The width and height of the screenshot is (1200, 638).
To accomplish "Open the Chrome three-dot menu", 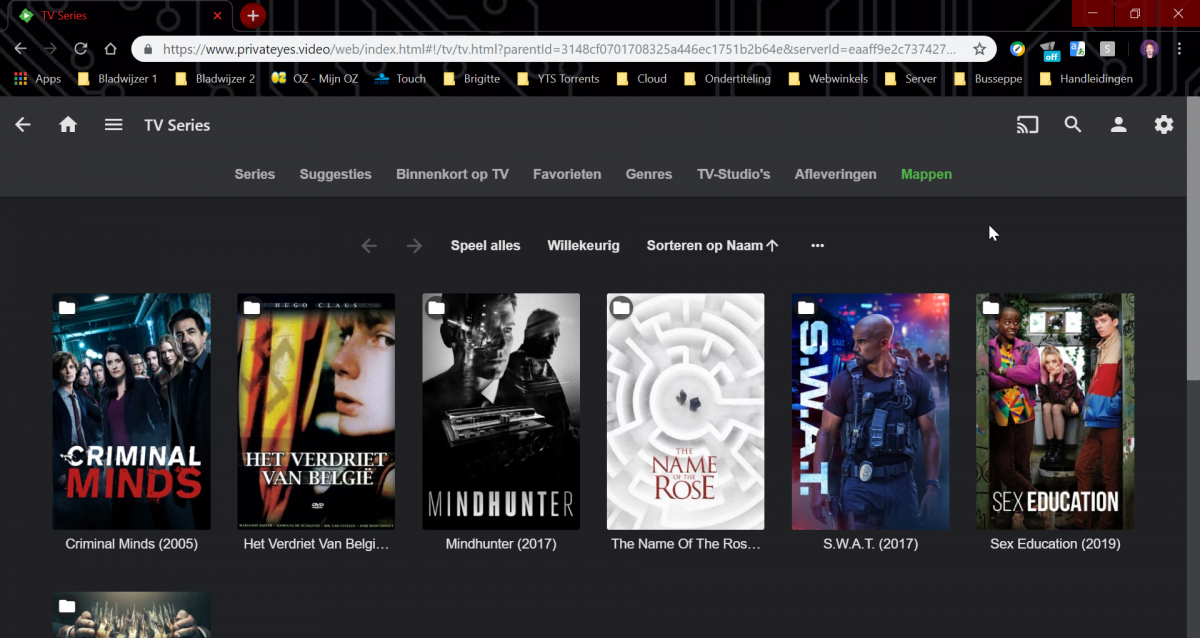I will point(1180,49).
